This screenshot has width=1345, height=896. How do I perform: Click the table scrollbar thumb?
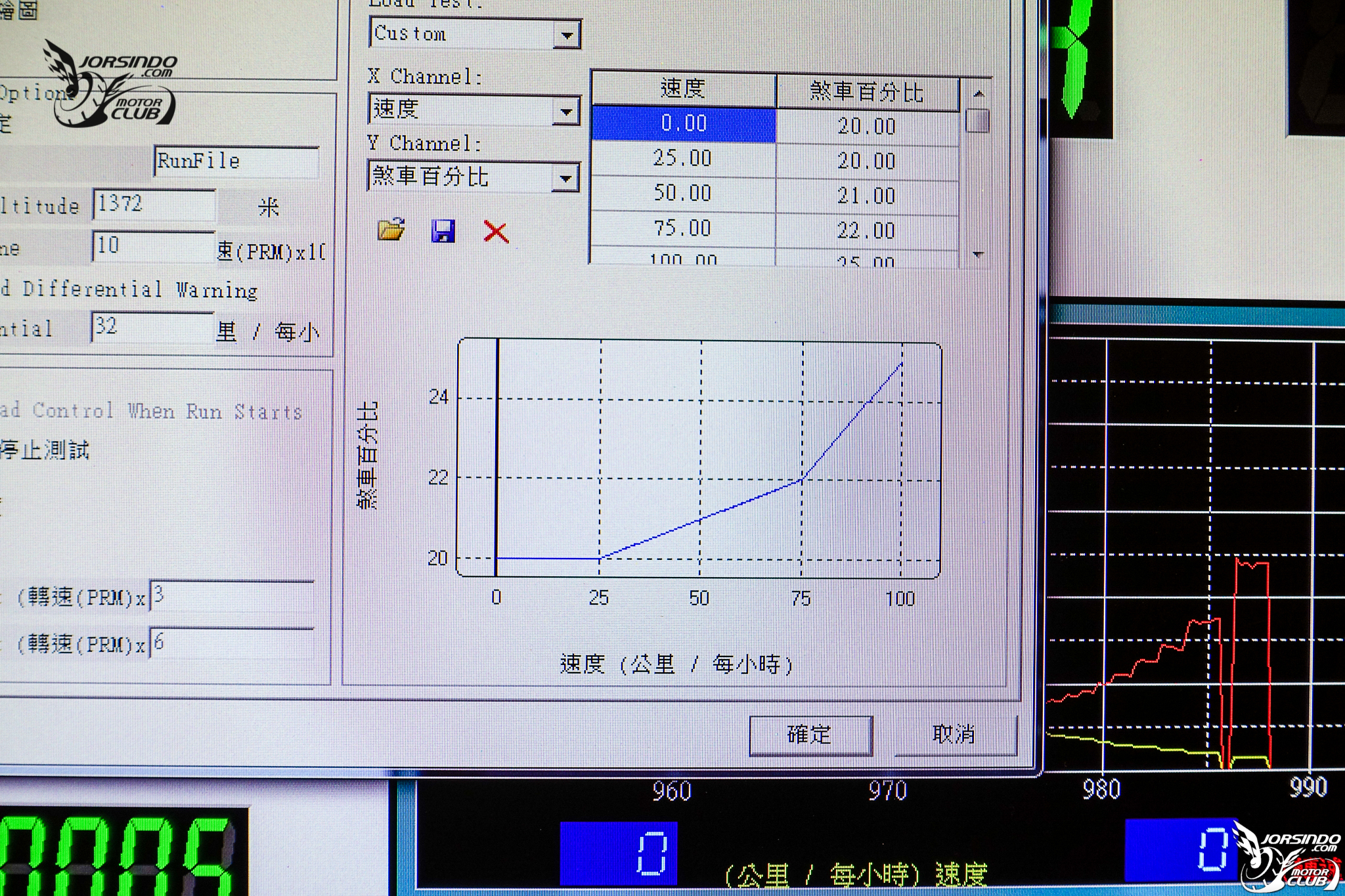[978, 121]
